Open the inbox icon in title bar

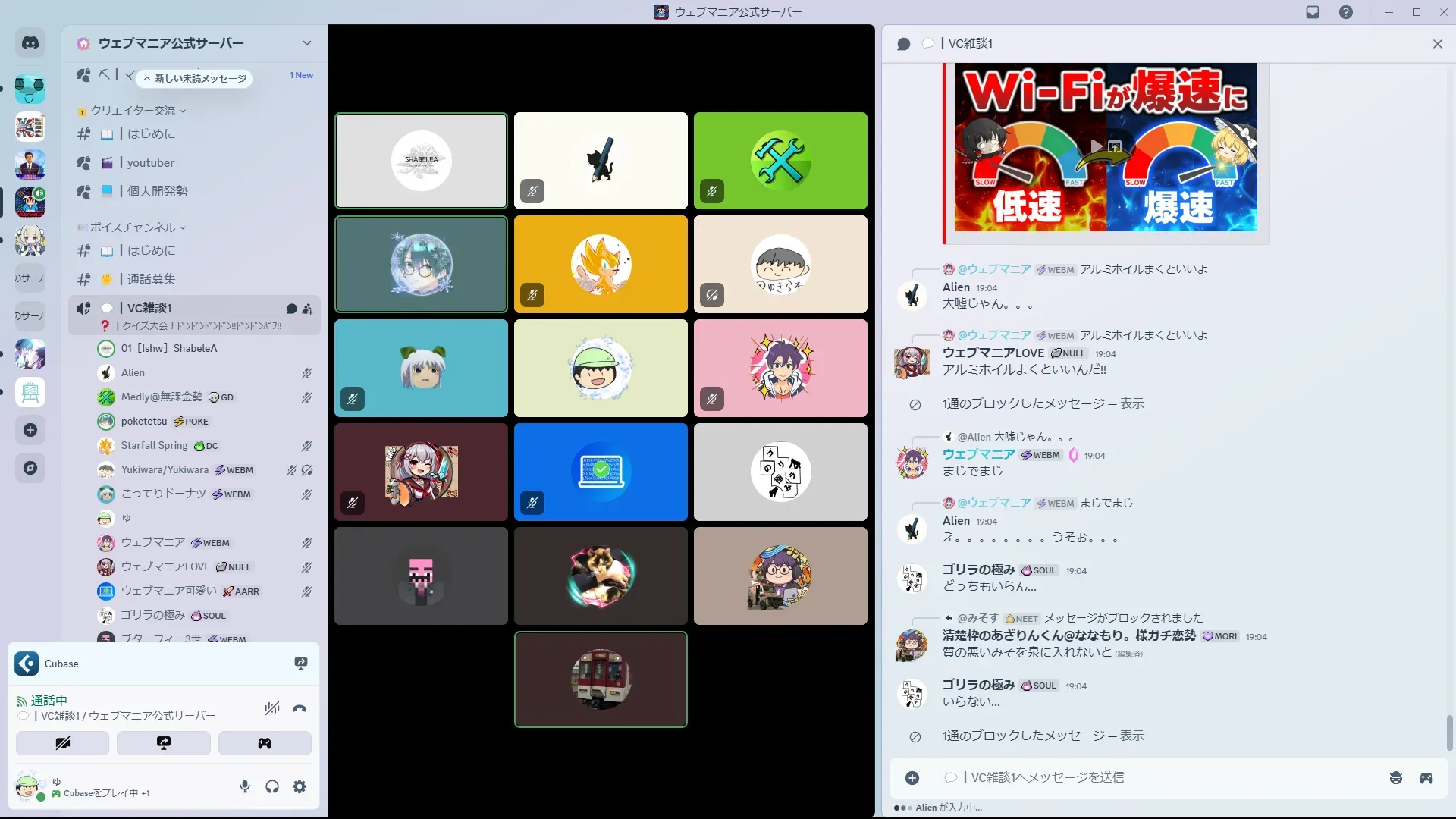pos(1313,12)
